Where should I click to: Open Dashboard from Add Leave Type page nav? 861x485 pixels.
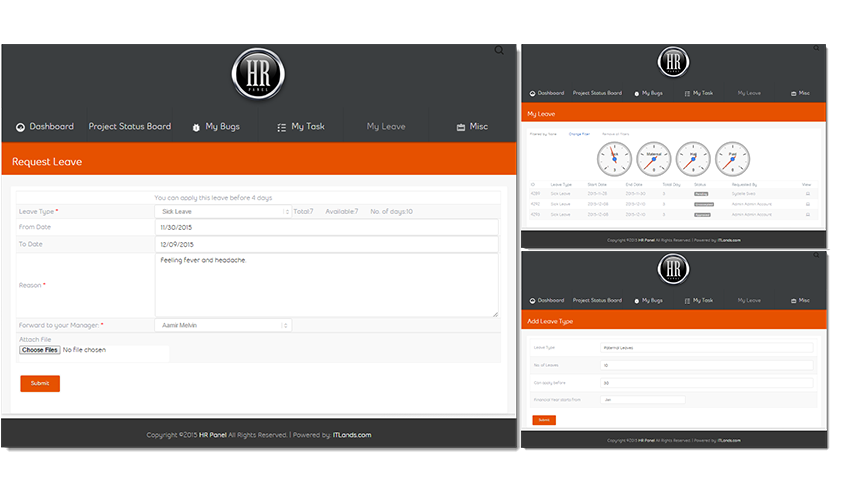pos(547,300)
